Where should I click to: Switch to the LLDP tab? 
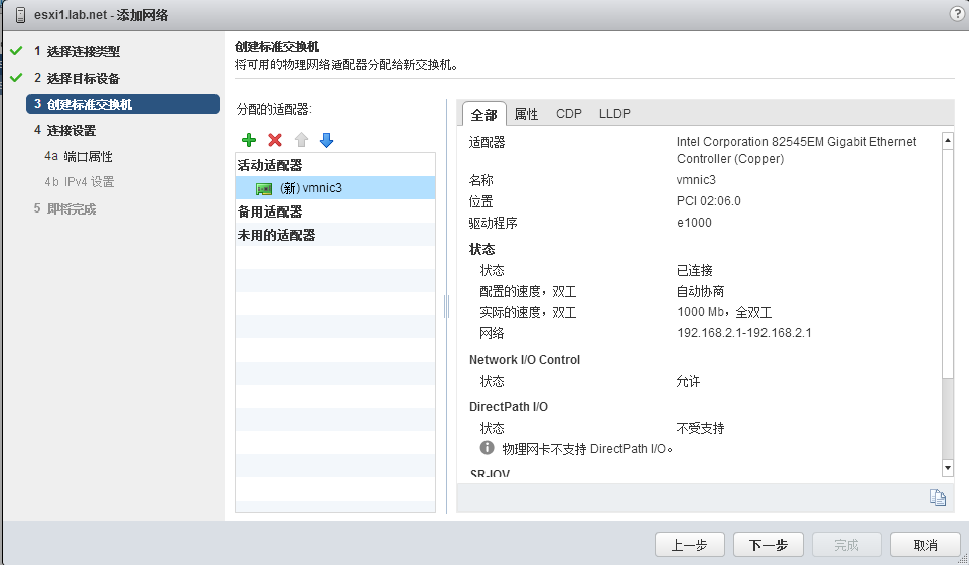click(x=614, y=114)
